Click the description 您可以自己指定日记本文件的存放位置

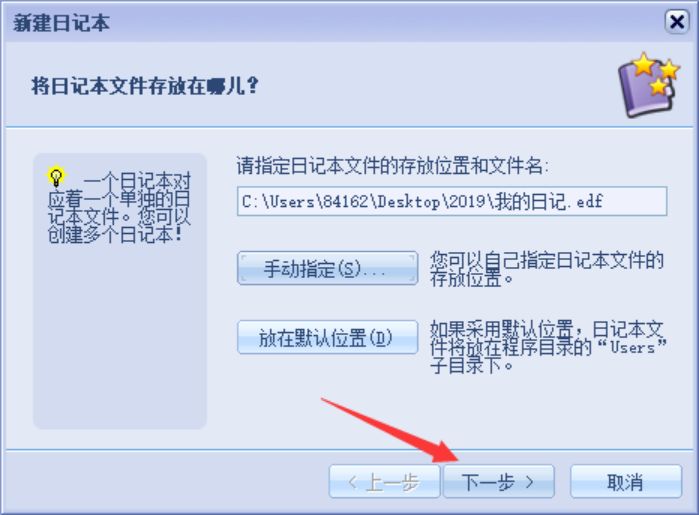547,269
